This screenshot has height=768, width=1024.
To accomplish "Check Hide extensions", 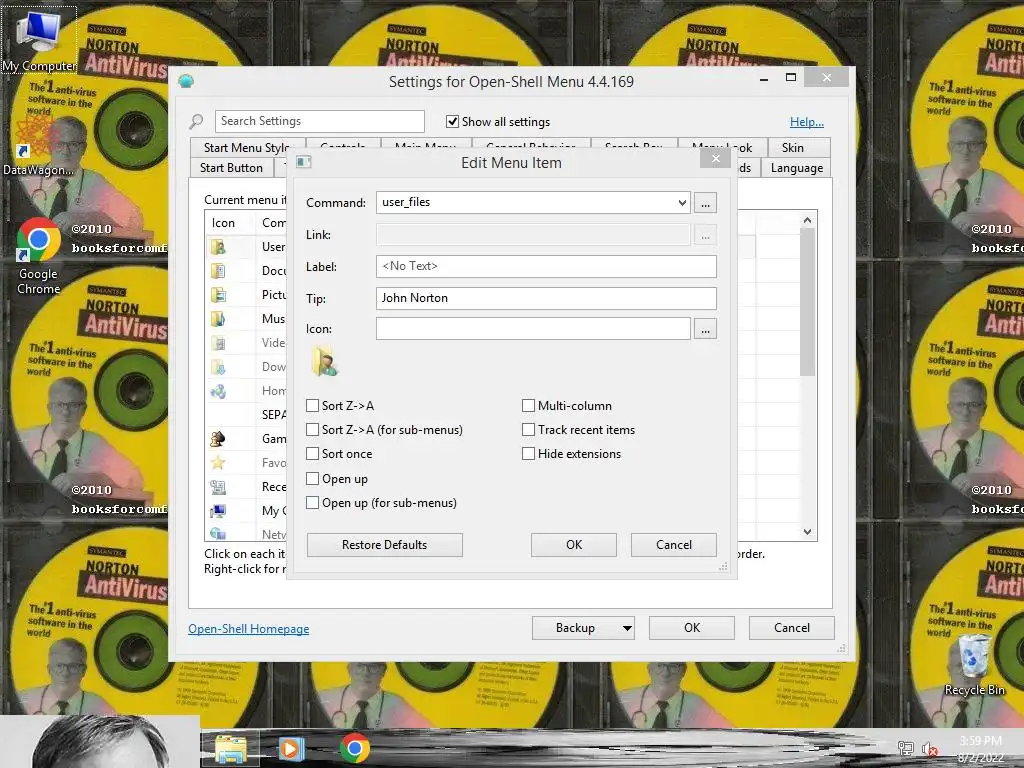I will tap(528, 454).
